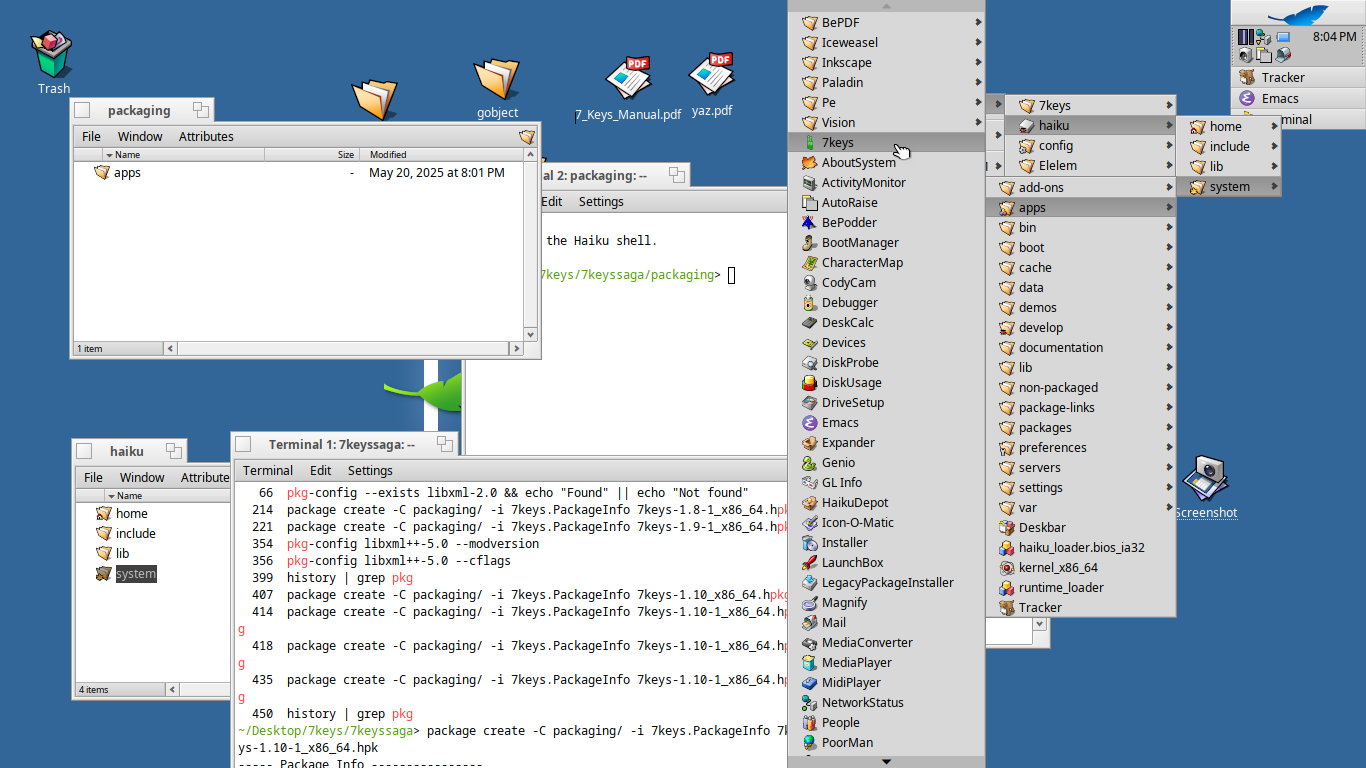Expand the Inkscape submenu
The width and height of the screenshot is (1366, 768).
coord(886,63)
